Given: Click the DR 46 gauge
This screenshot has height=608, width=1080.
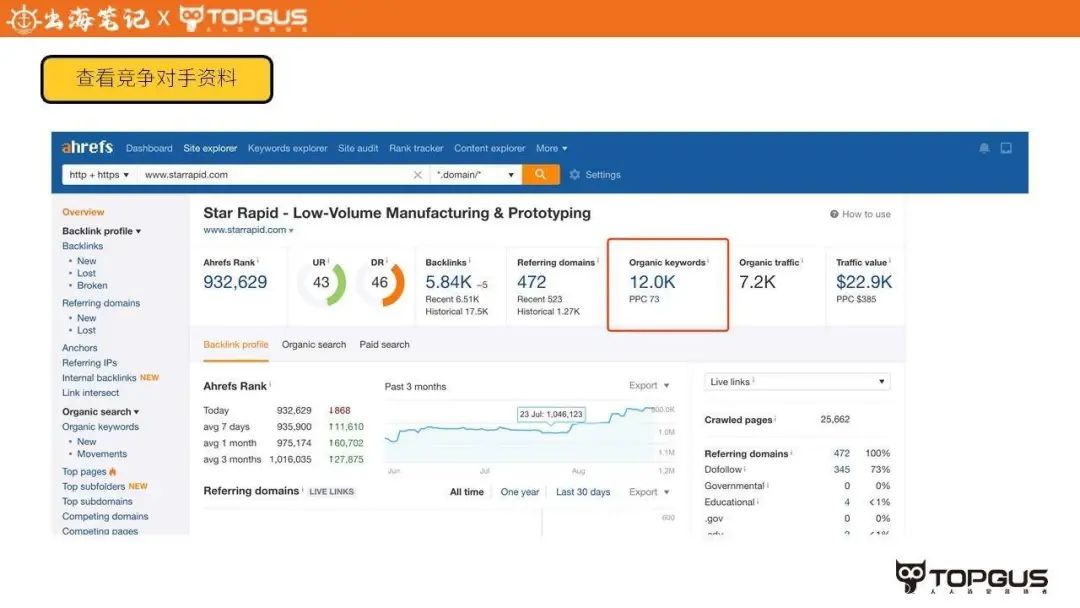Looking at the screenshot, I should [x=380, y=281].
